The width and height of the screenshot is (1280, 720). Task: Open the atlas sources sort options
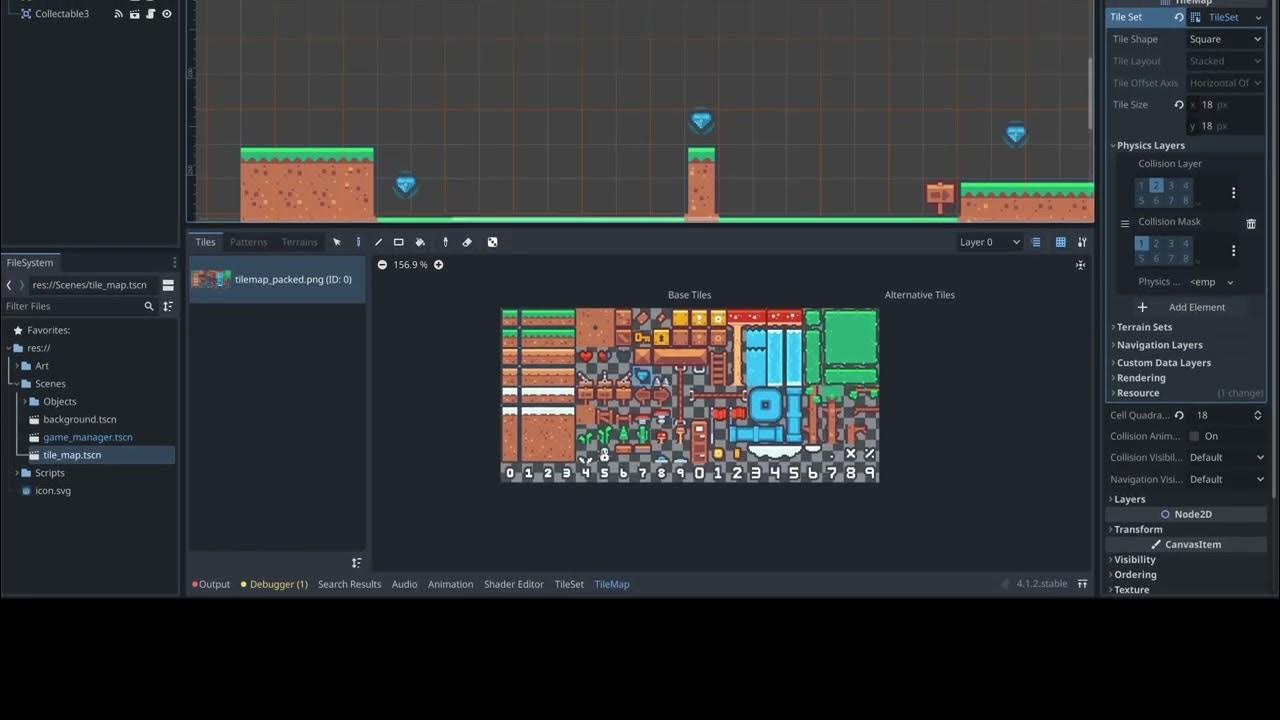tap(356, 563)
